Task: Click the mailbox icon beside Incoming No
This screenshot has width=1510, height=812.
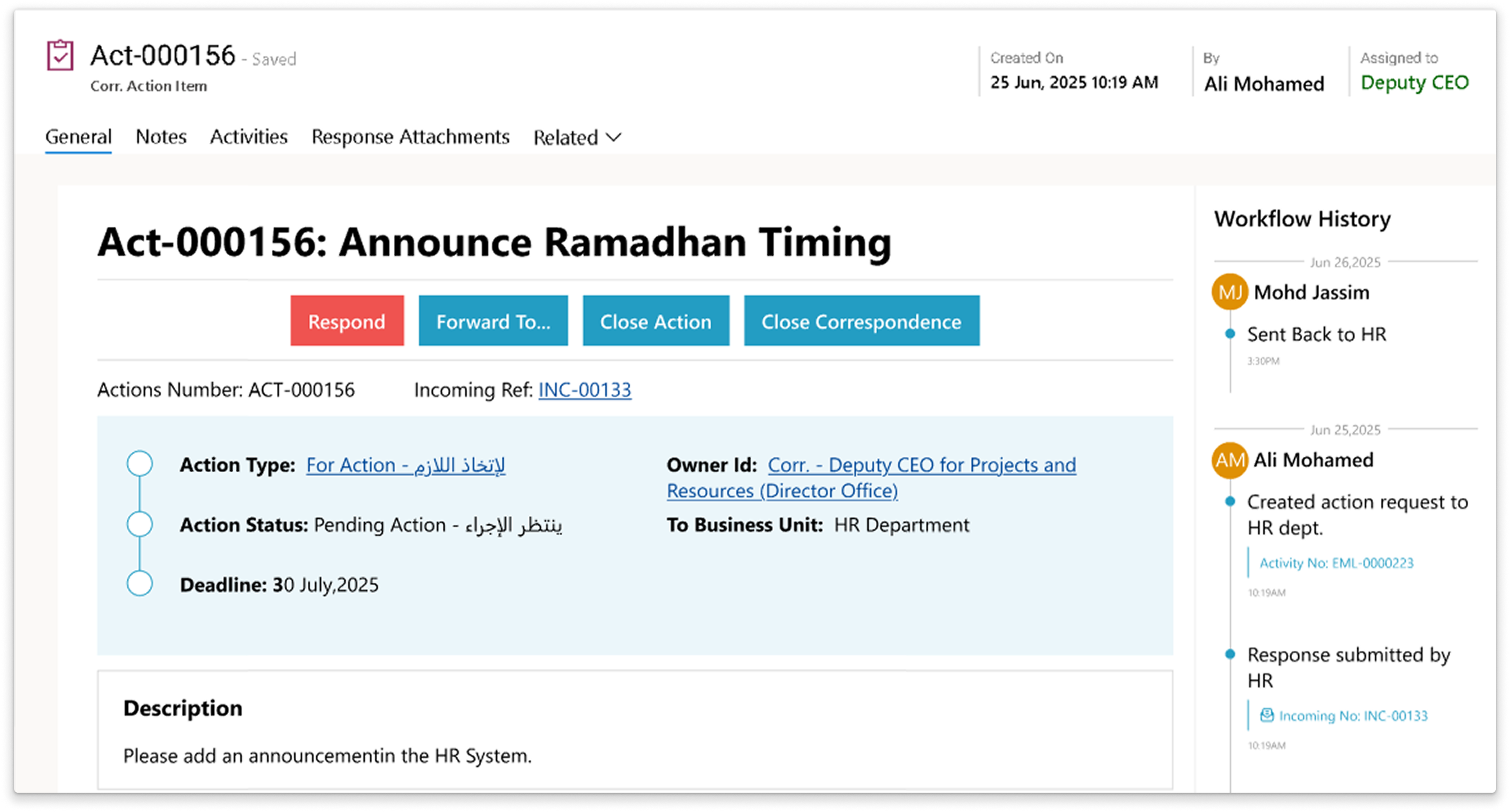Action: coord(1266,715)
